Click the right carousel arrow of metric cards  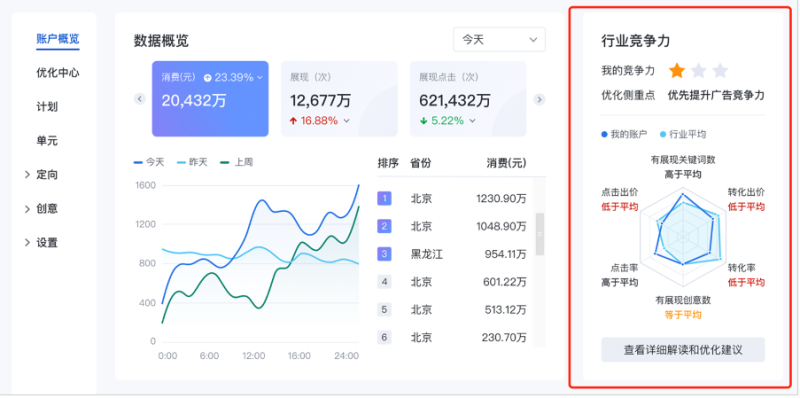point(539,100)
